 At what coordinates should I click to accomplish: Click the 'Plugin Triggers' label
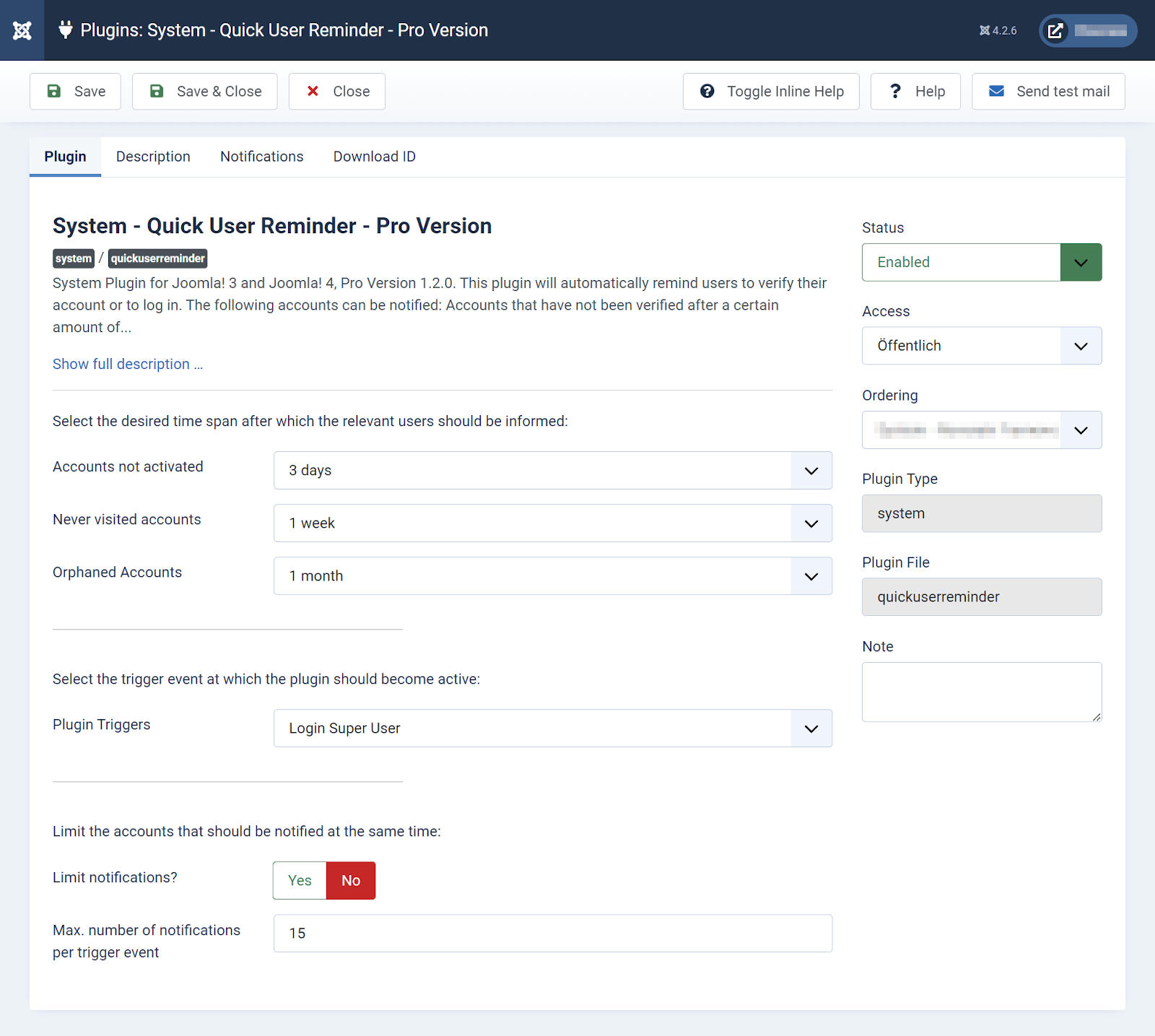point(102,724)
